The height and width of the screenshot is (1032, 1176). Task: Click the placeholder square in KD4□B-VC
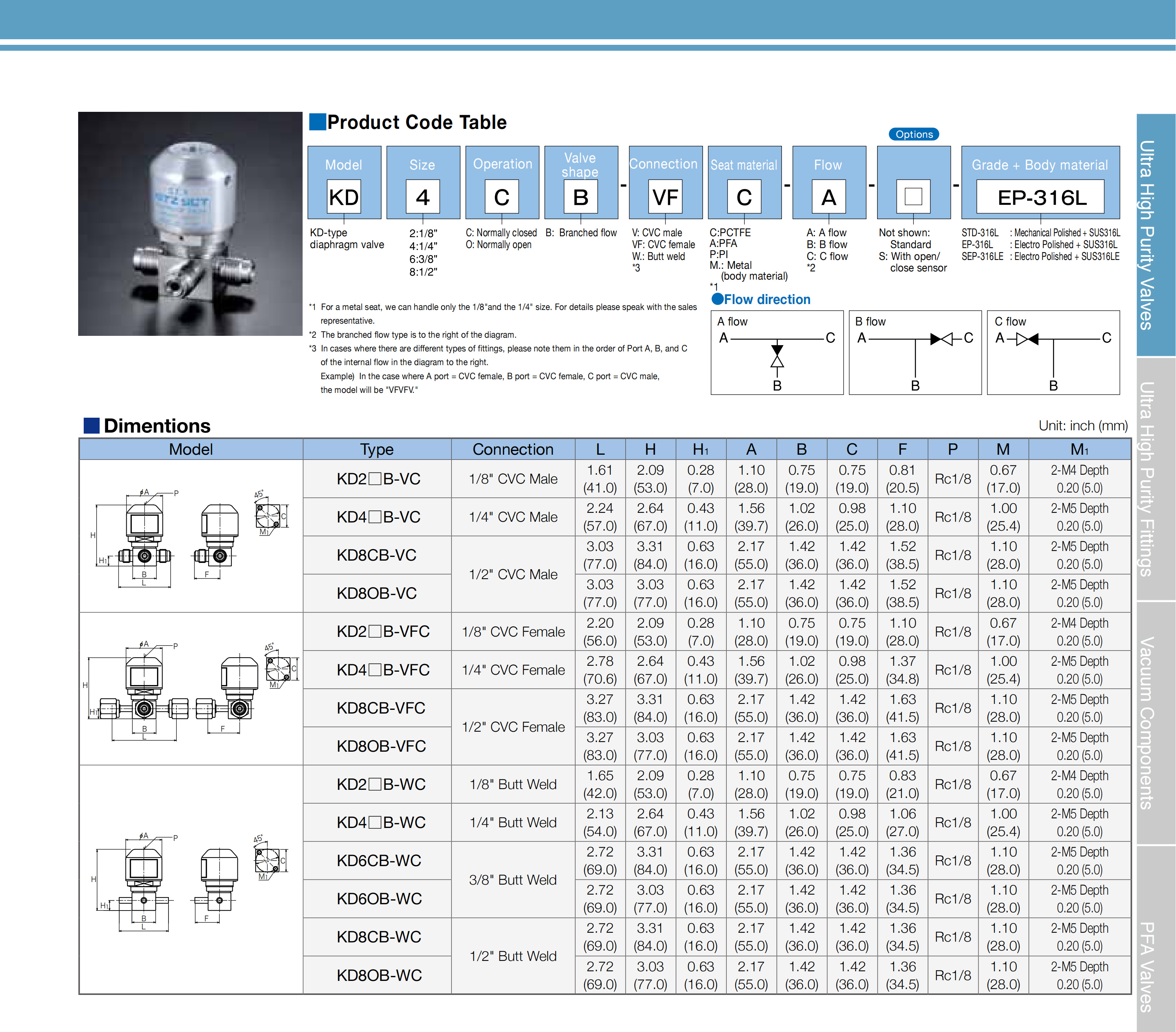tap(375, 517)
